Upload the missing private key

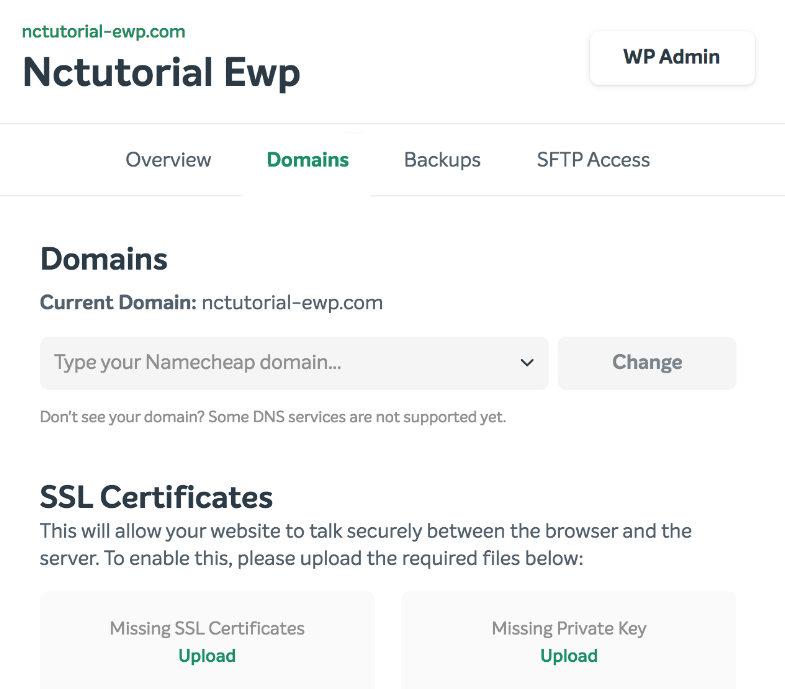click(x=569, y=656)
